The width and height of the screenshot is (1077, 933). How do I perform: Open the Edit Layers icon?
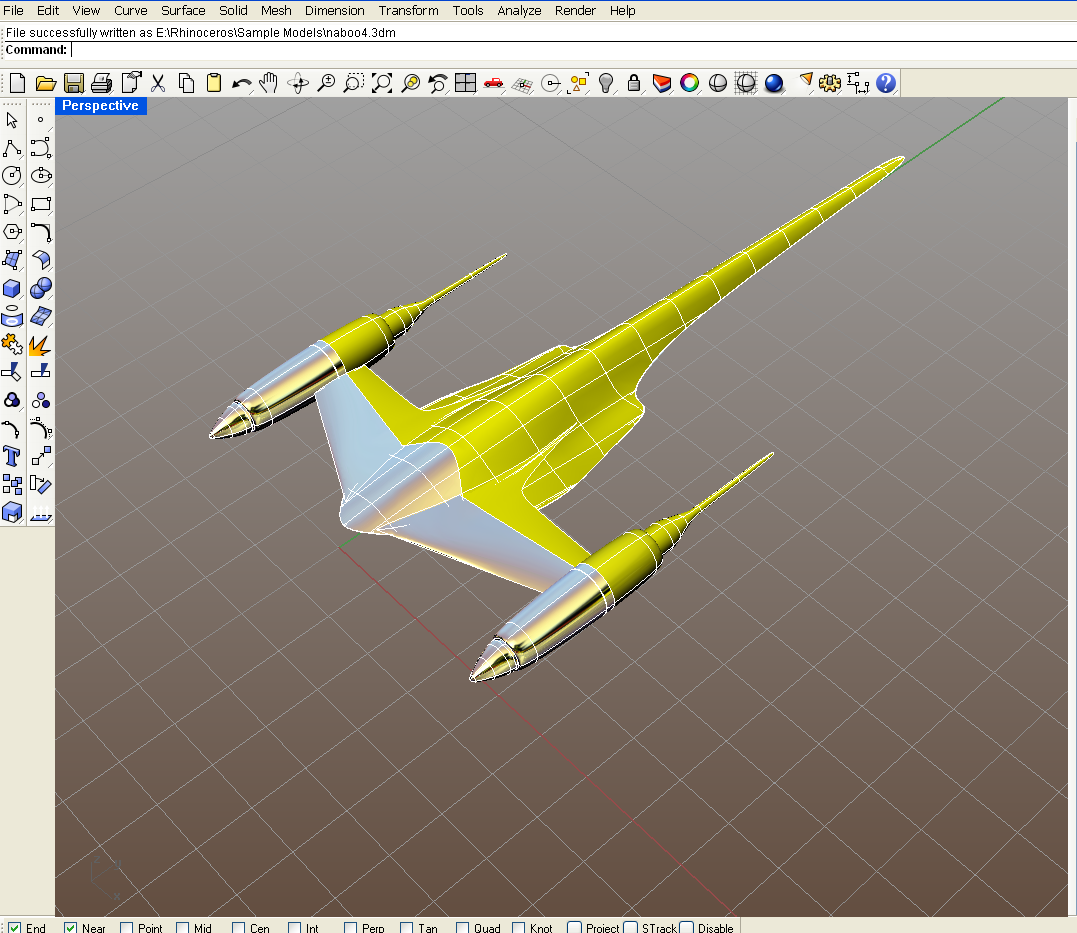click(x=661, y=83)
